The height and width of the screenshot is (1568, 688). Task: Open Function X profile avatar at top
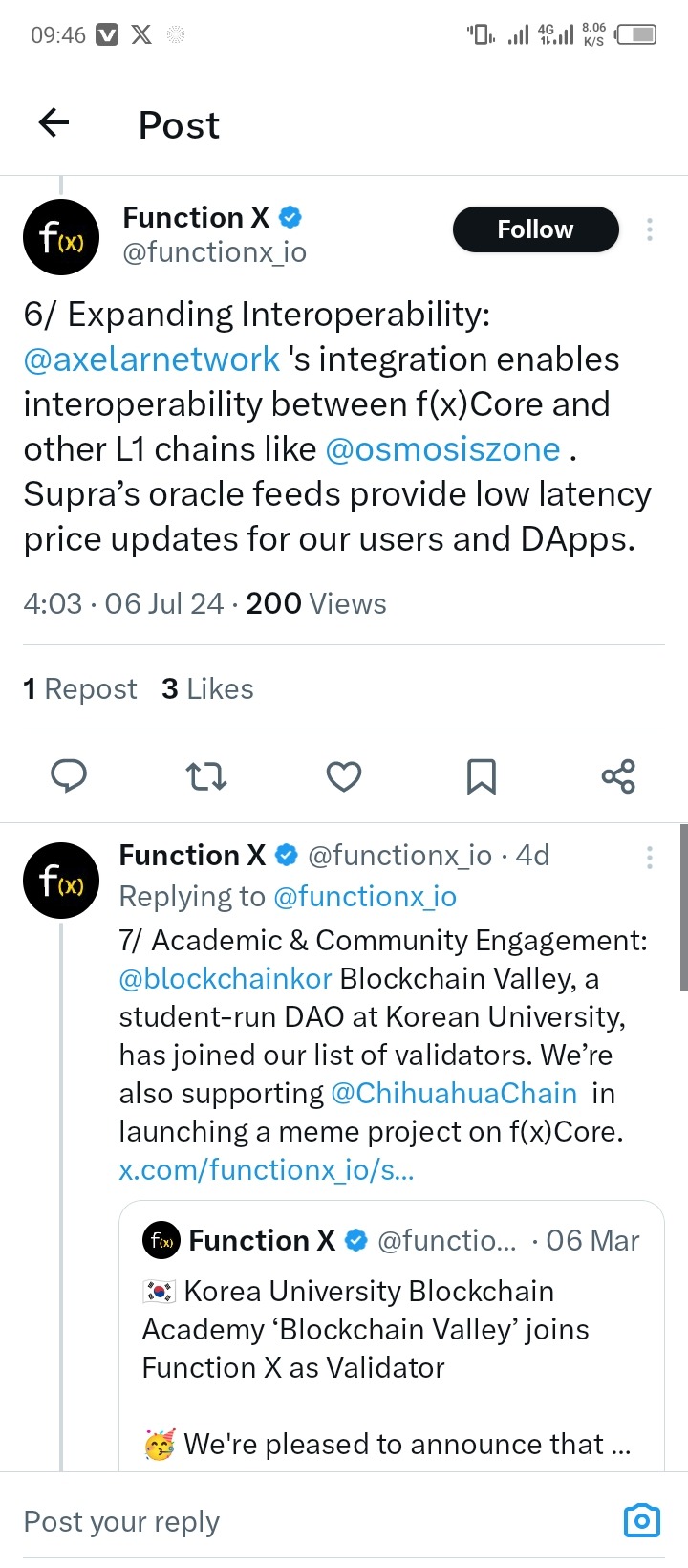pyautogui.click(x=61, y=236)
